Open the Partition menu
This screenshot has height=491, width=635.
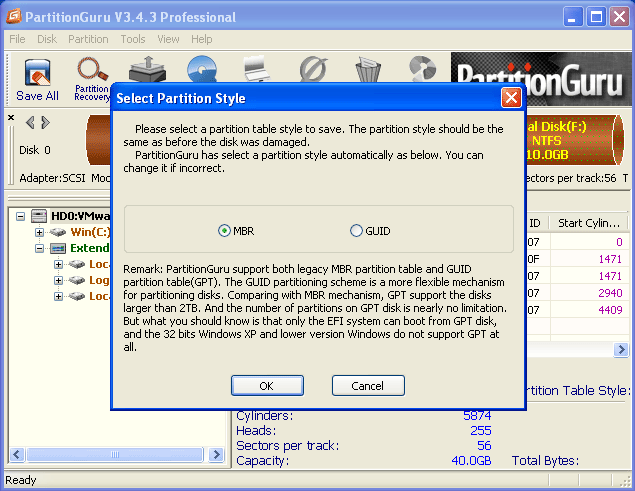coord(88,39)
